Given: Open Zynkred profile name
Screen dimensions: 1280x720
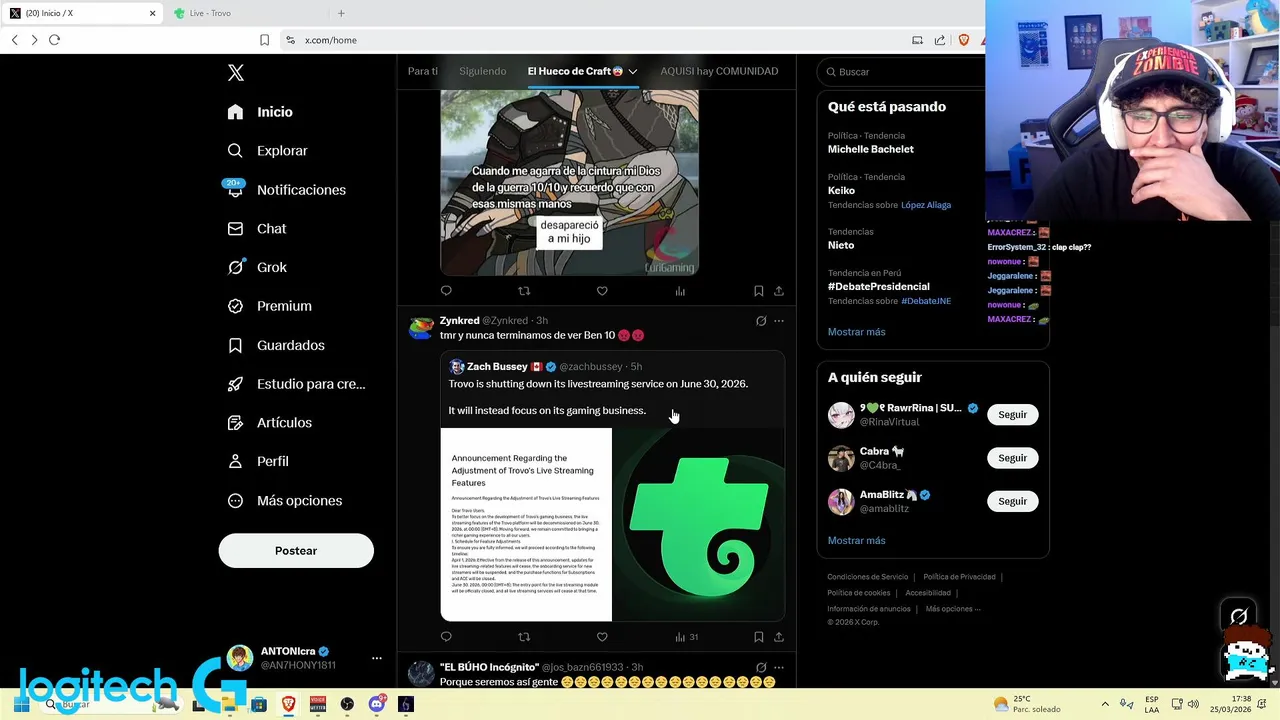Looking at the screenshot, I should [x=459, y=321].
